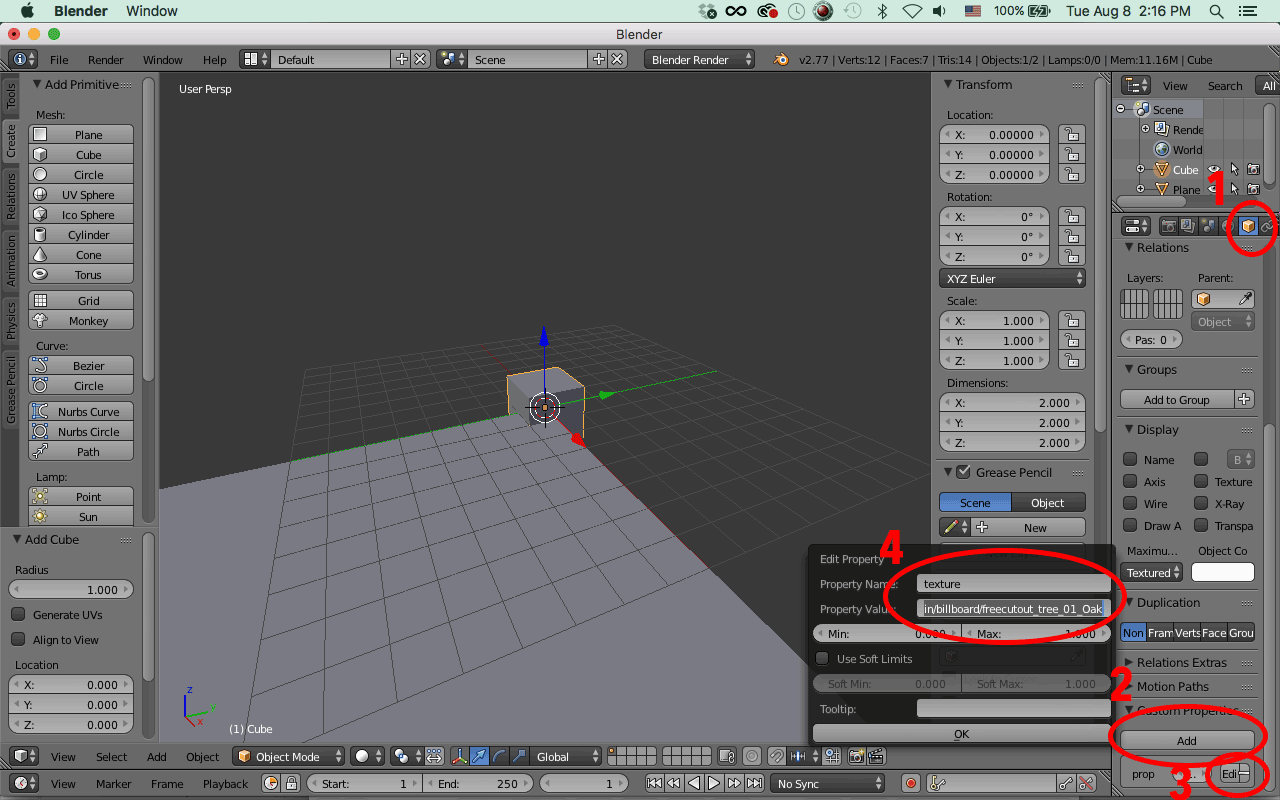
Task: Play the animation forward
Action: pos(714,784)
